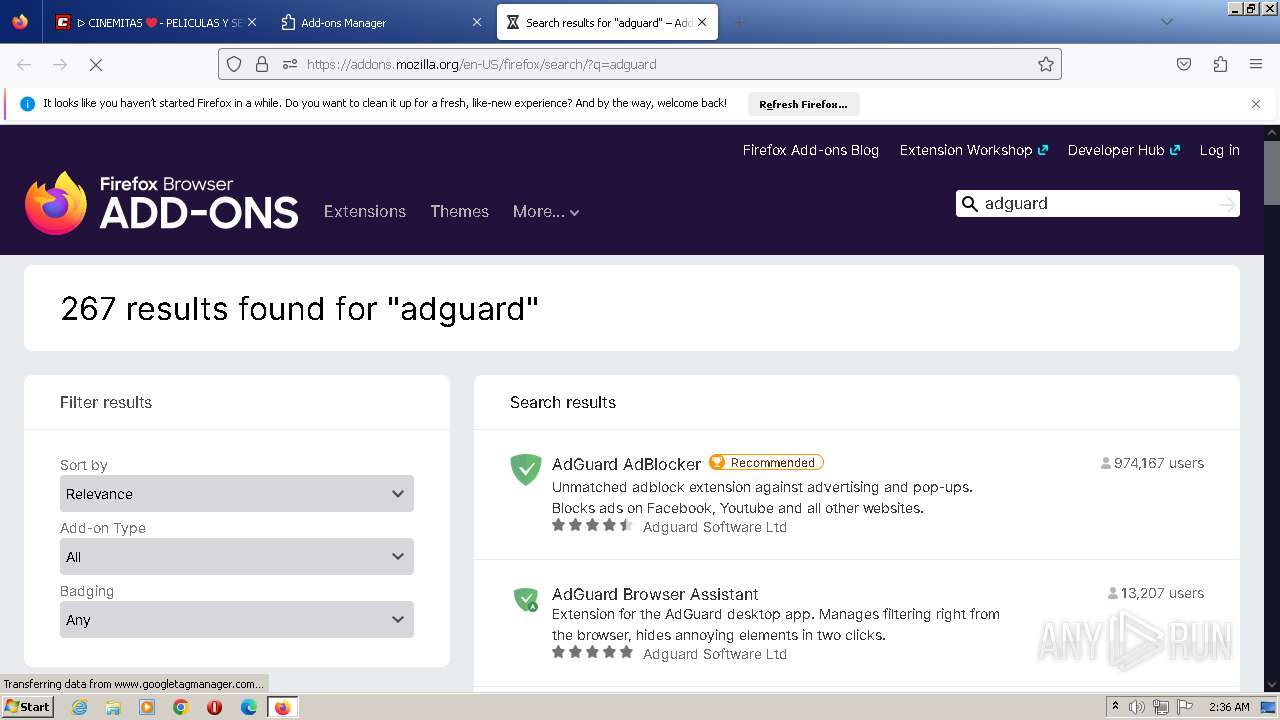This screenshot has height=720, width=1280.
Task: Open the Sort by Relevance dropdown
Action: [237, 494]
